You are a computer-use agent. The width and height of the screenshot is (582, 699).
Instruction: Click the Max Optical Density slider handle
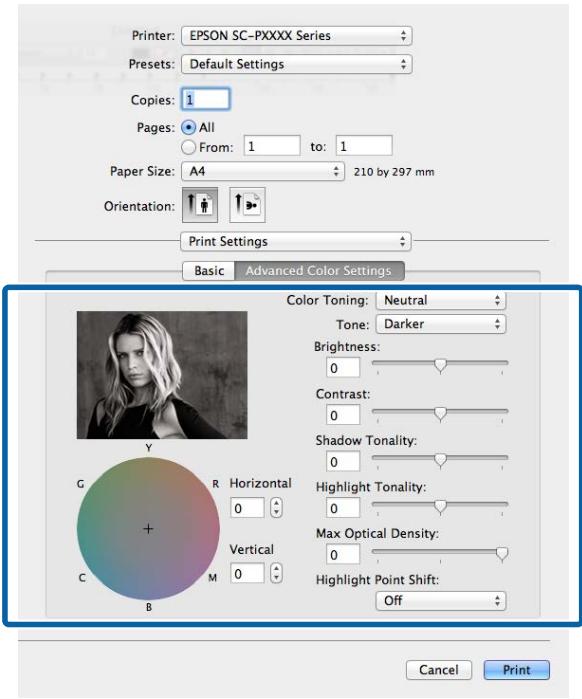pos(502,554)
